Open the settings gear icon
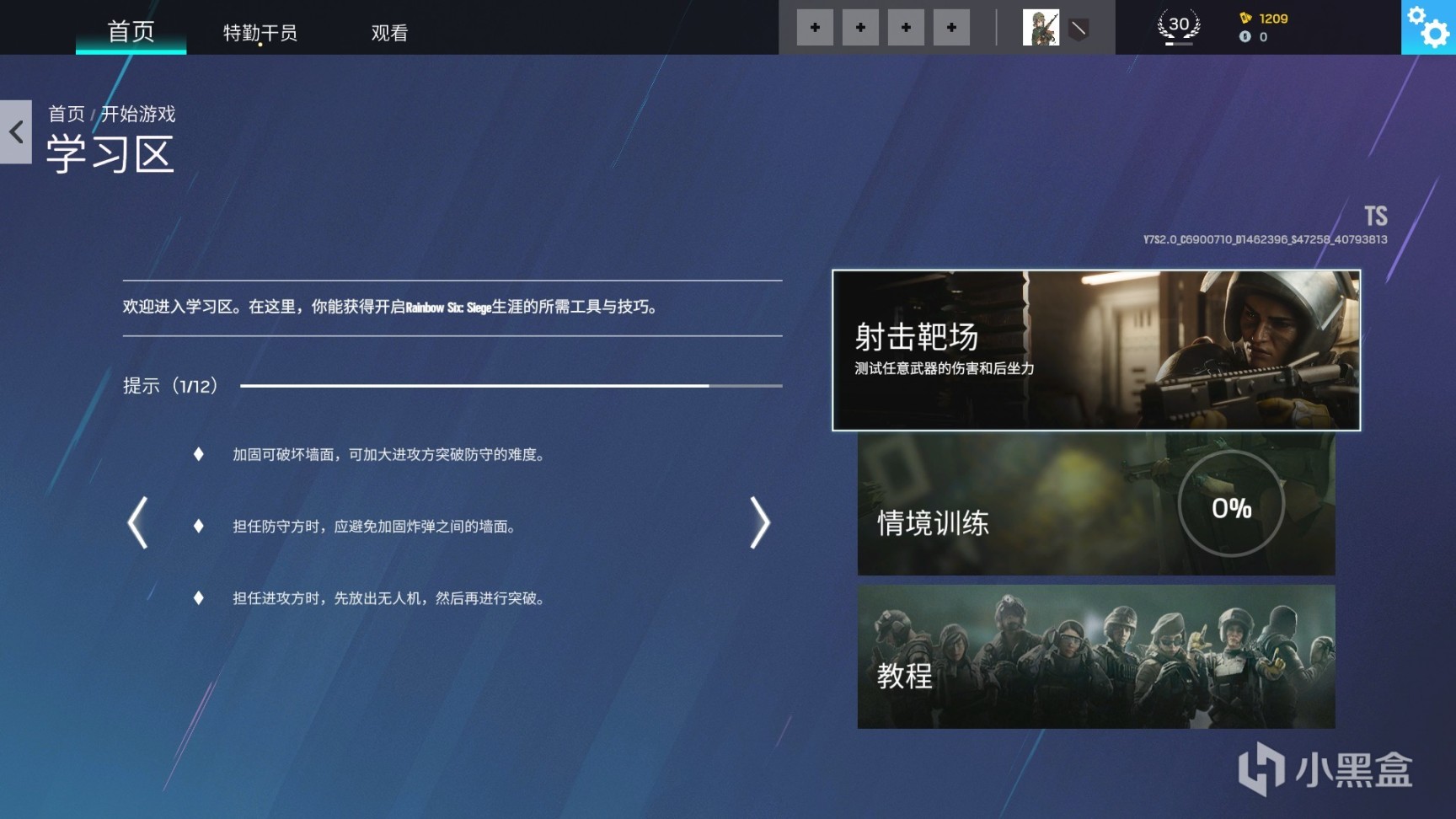The height and width of the screenshot is (819, 1456). click(x=1428, y=27)
